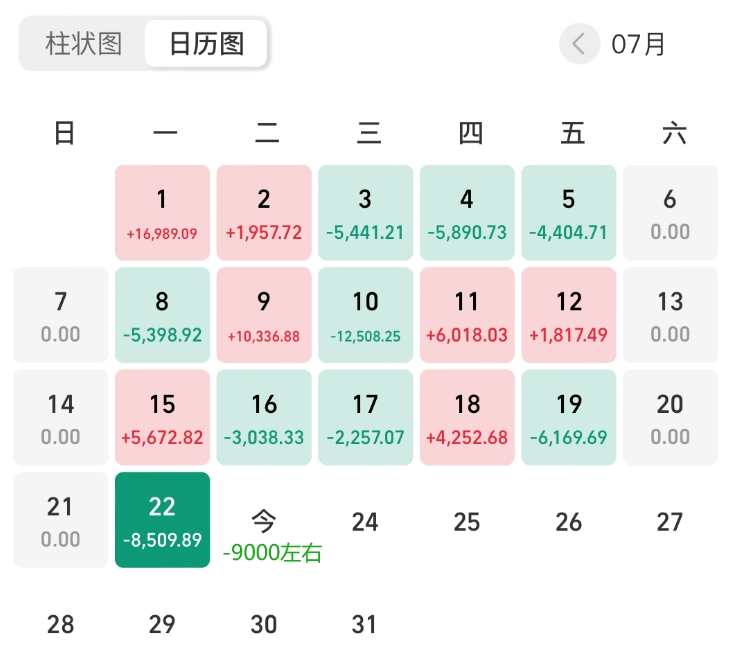Select Sunday day 7 cell
This screenshot has height=649, width=746.
pos(60,315)
